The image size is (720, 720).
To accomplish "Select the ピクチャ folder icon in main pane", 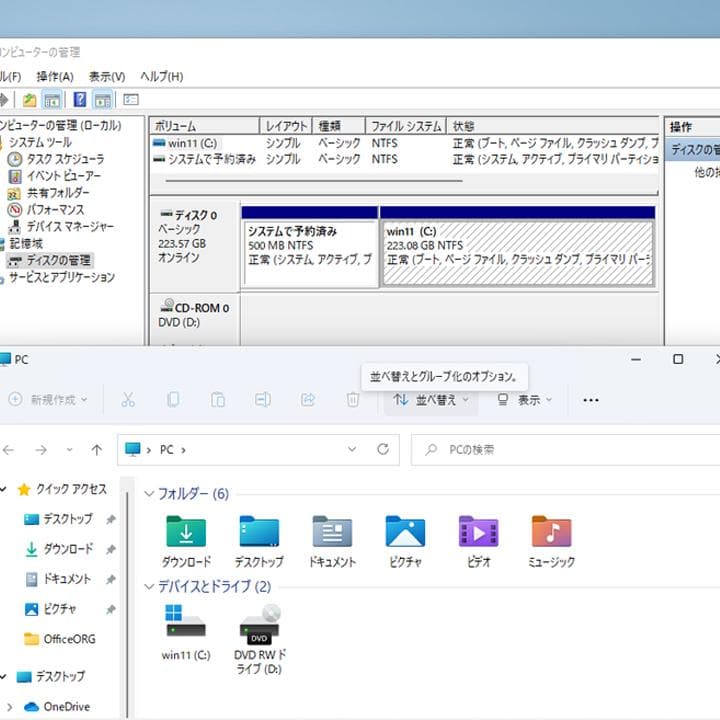I will click(x=405, y=541).
